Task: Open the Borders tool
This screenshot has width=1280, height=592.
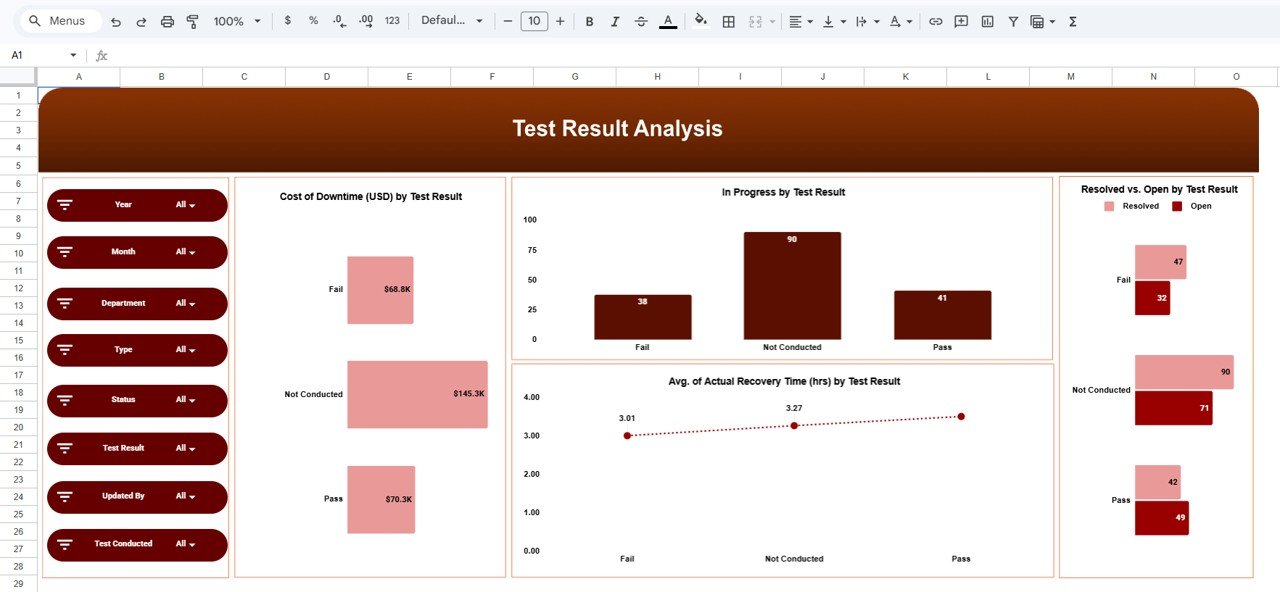Action: point(727,20)
